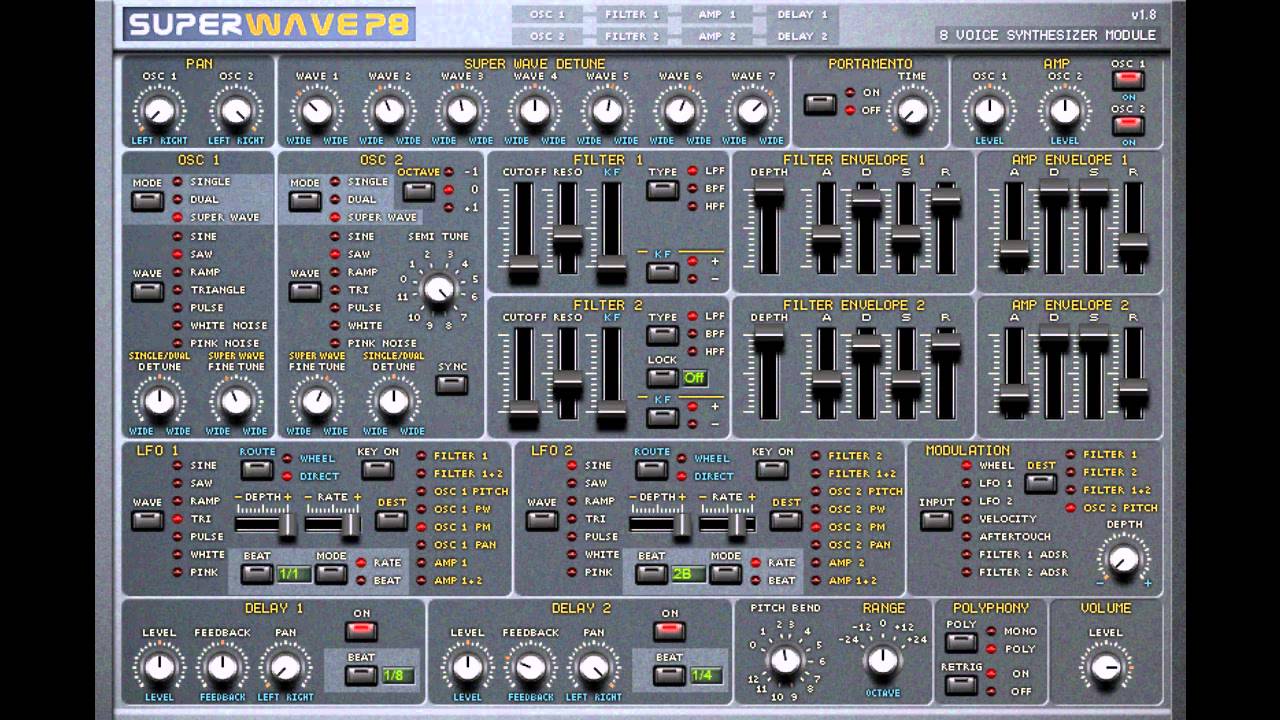Toggle the Portamento on/off switch

[x=820, y=104]
